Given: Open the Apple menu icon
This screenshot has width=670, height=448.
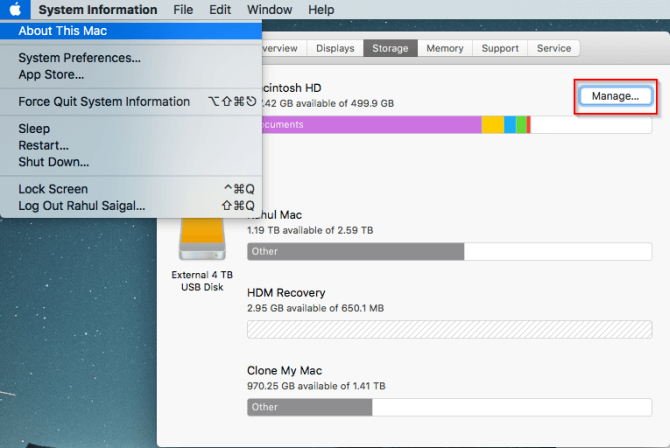Looking at the screenshot, I should tap(15, 10).
